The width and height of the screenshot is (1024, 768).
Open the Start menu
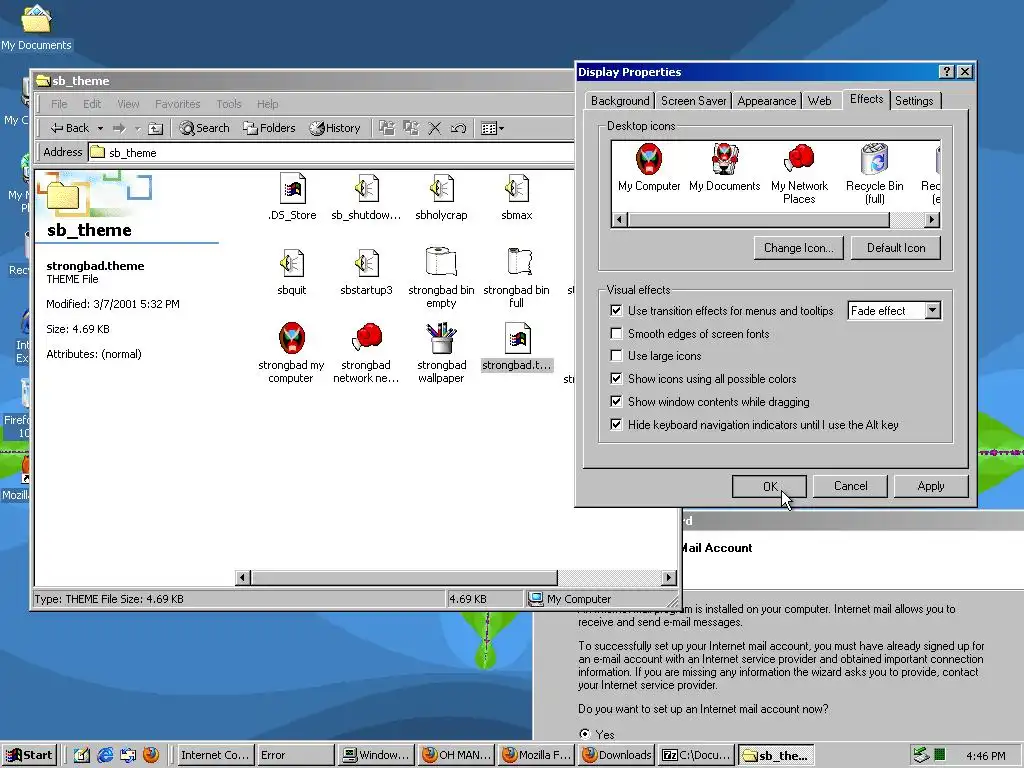[x=30, y=755]
